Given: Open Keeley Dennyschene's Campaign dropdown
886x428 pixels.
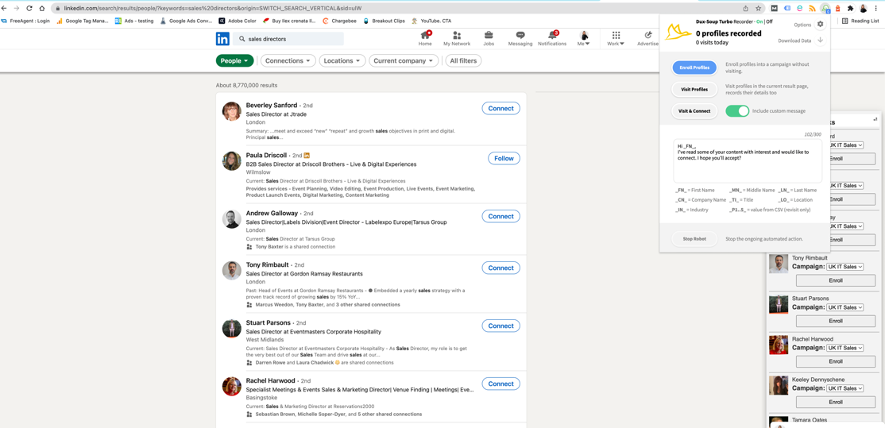Looking at the screenshot, I should pyautogui.click(x=844, y=388).
